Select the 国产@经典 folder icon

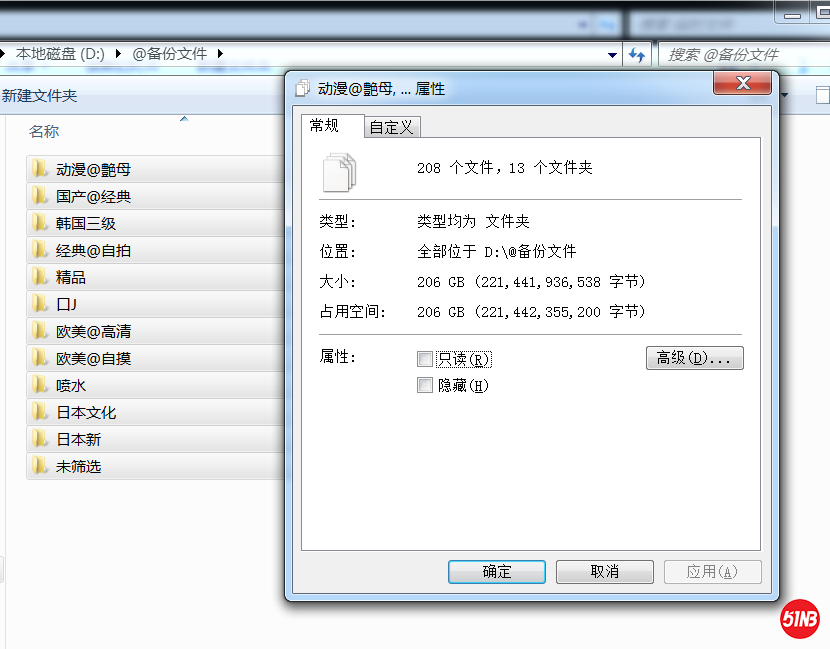click(40, 196)
